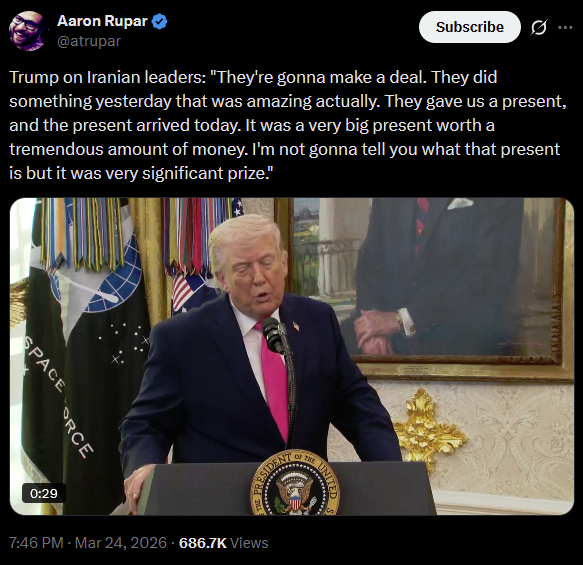The width and height of the screenshot is (583, 565).
Task: Click the presidential seal in the video
Action: click(x=295, y=483)
